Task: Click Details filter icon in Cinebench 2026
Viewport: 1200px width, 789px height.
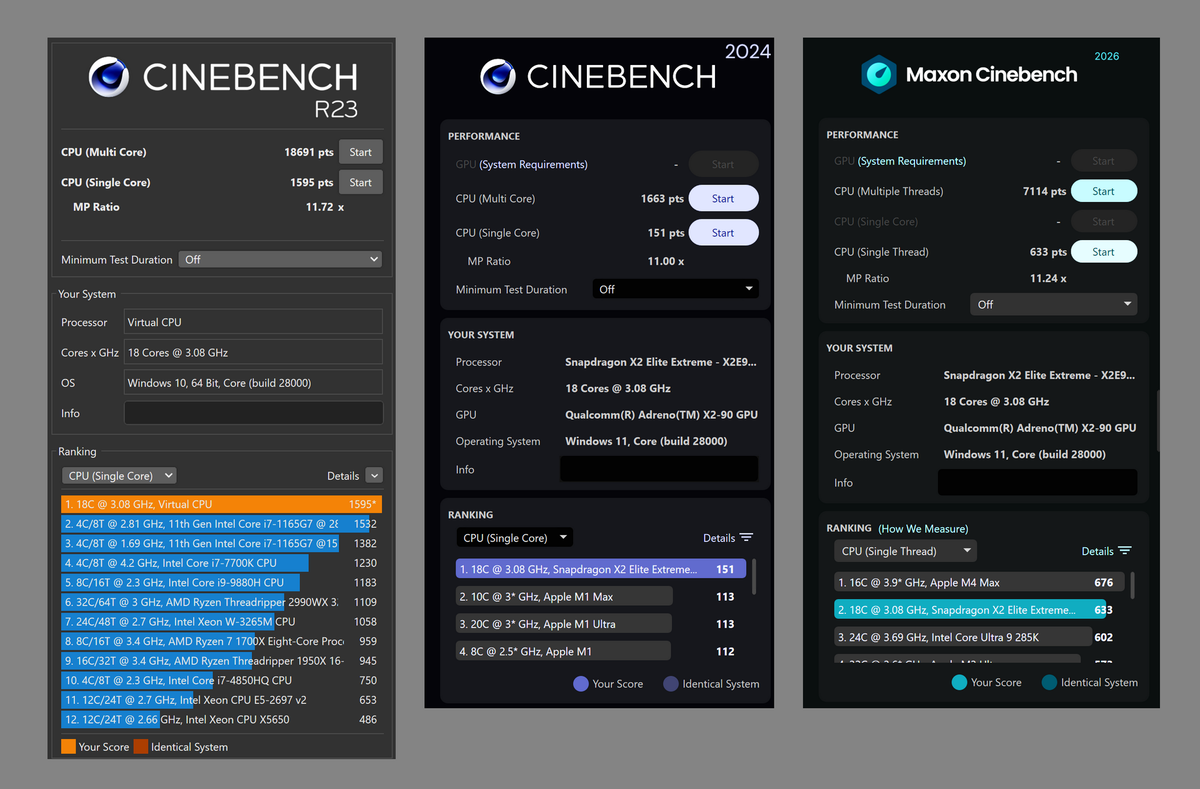Action: tap(1125, 551)
